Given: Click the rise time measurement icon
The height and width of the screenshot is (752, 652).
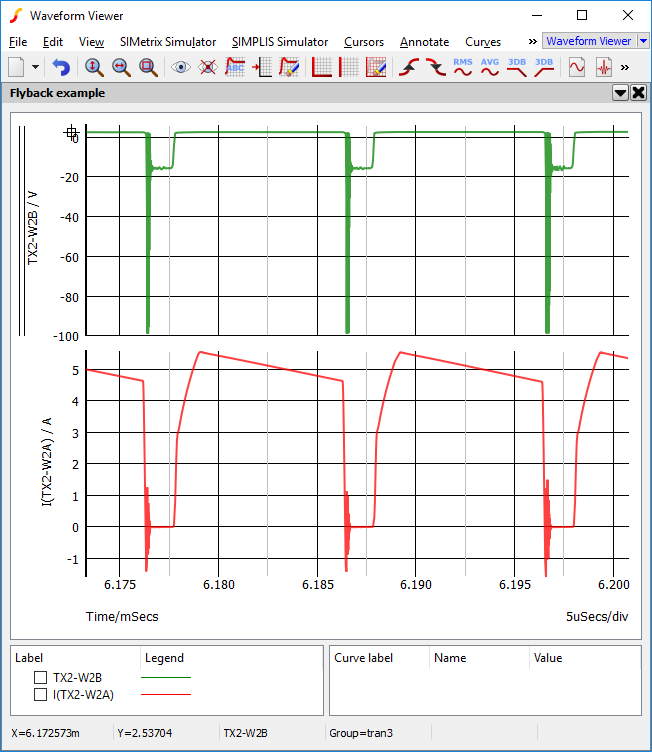Looking at the screenshot, I should pos(408,67).
